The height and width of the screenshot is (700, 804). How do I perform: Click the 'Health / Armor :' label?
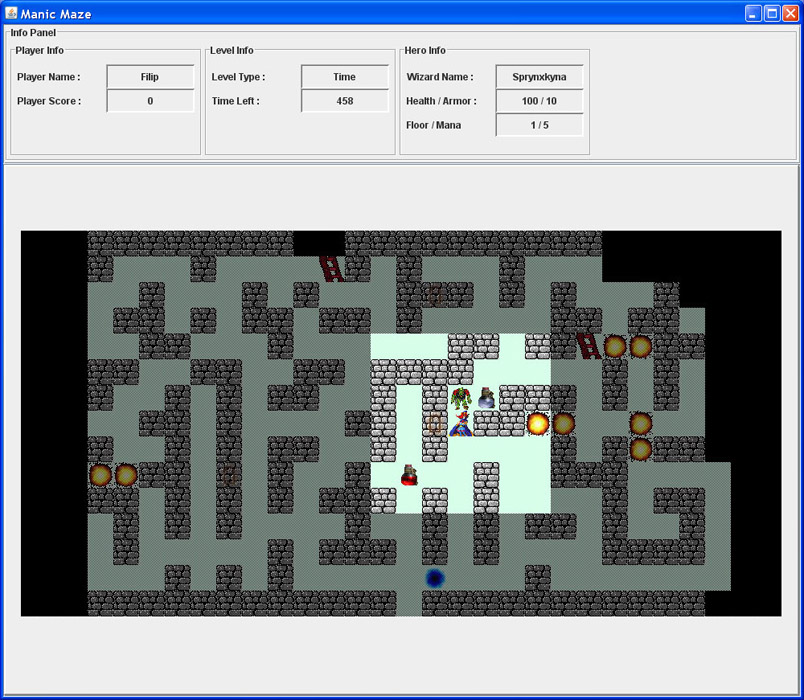pos(441,101)
